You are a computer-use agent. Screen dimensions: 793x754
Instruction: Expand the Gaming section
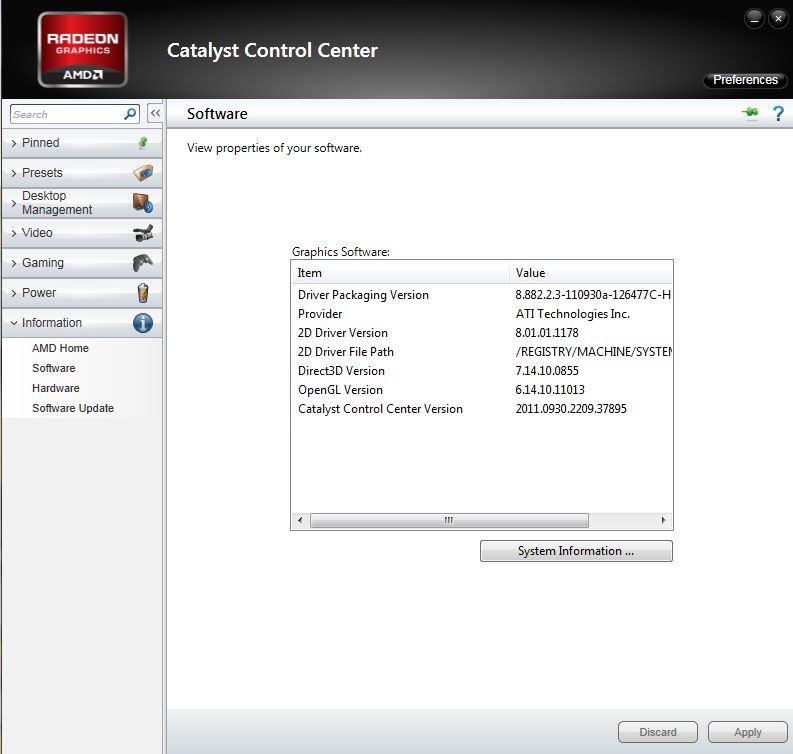click(x=42, y=263)
